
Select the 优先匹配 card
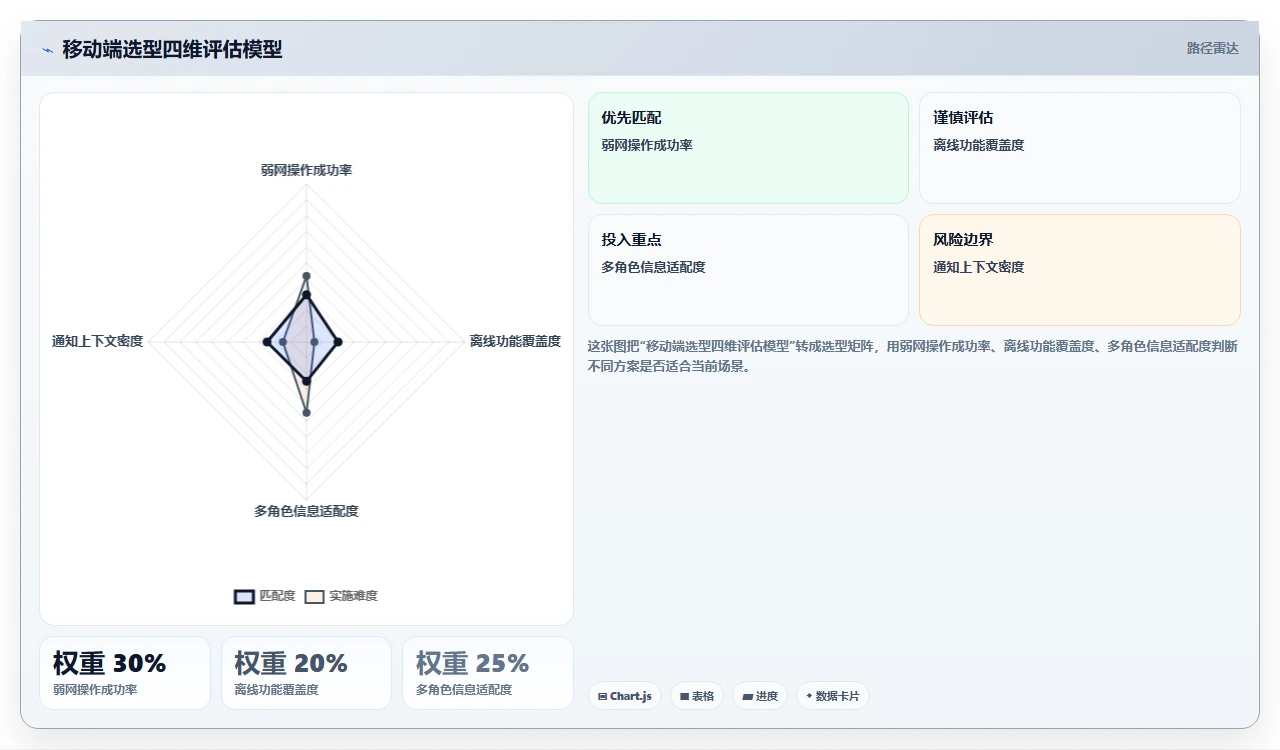pos(748,148)
